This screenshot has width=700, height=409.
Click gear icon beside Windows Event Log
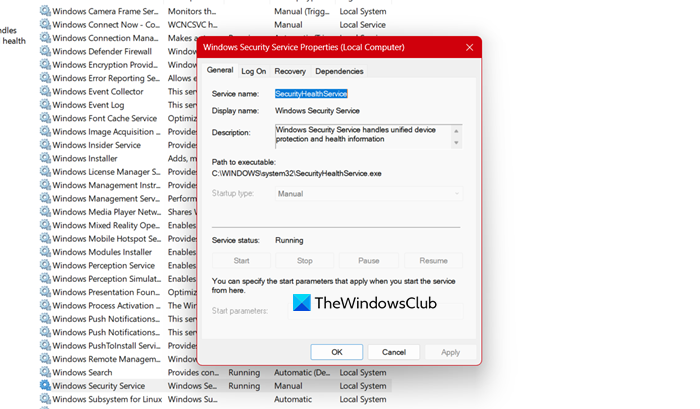[x=45, y=104]
